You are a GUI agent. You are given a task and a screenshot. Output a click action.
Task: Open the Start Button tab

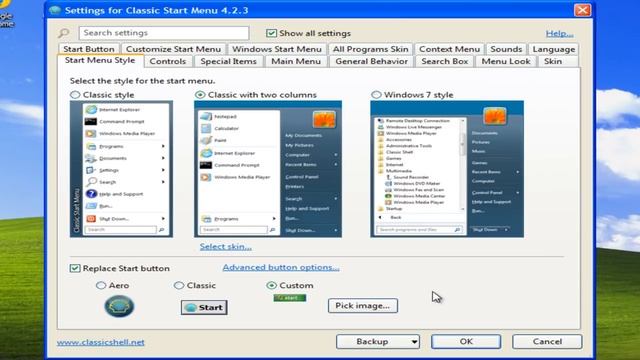point(89,49)
